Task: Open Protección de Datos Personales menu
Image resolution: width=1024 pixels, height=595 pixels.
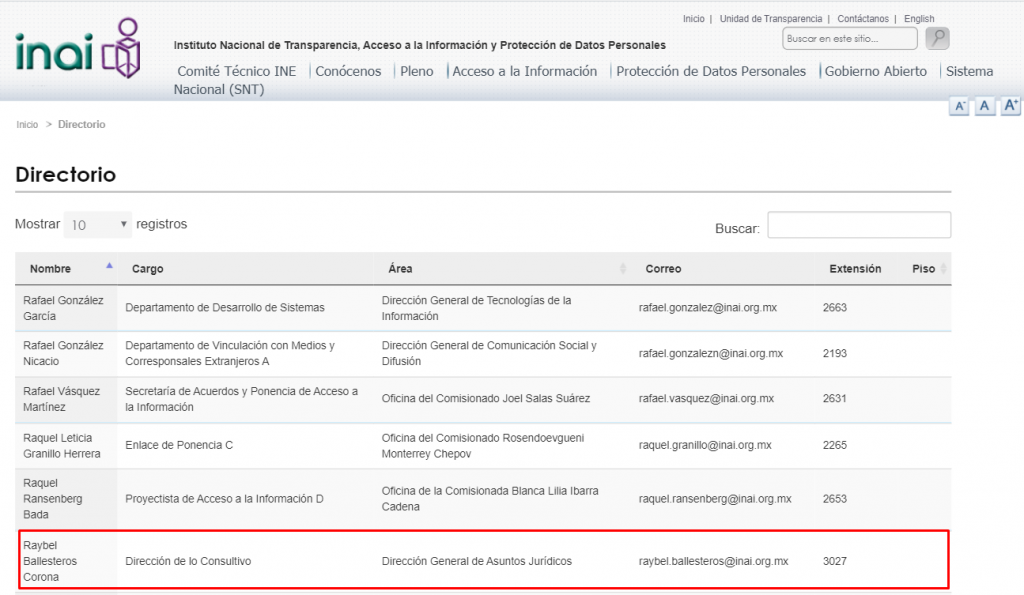Action: click(711, 71)
